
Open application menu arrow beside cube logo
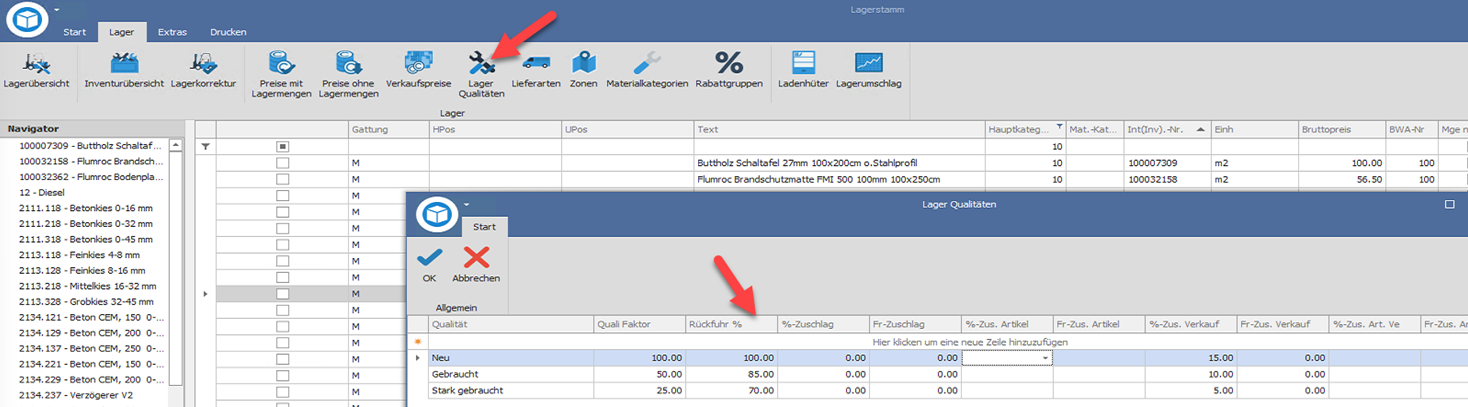[x=57, y=9]
